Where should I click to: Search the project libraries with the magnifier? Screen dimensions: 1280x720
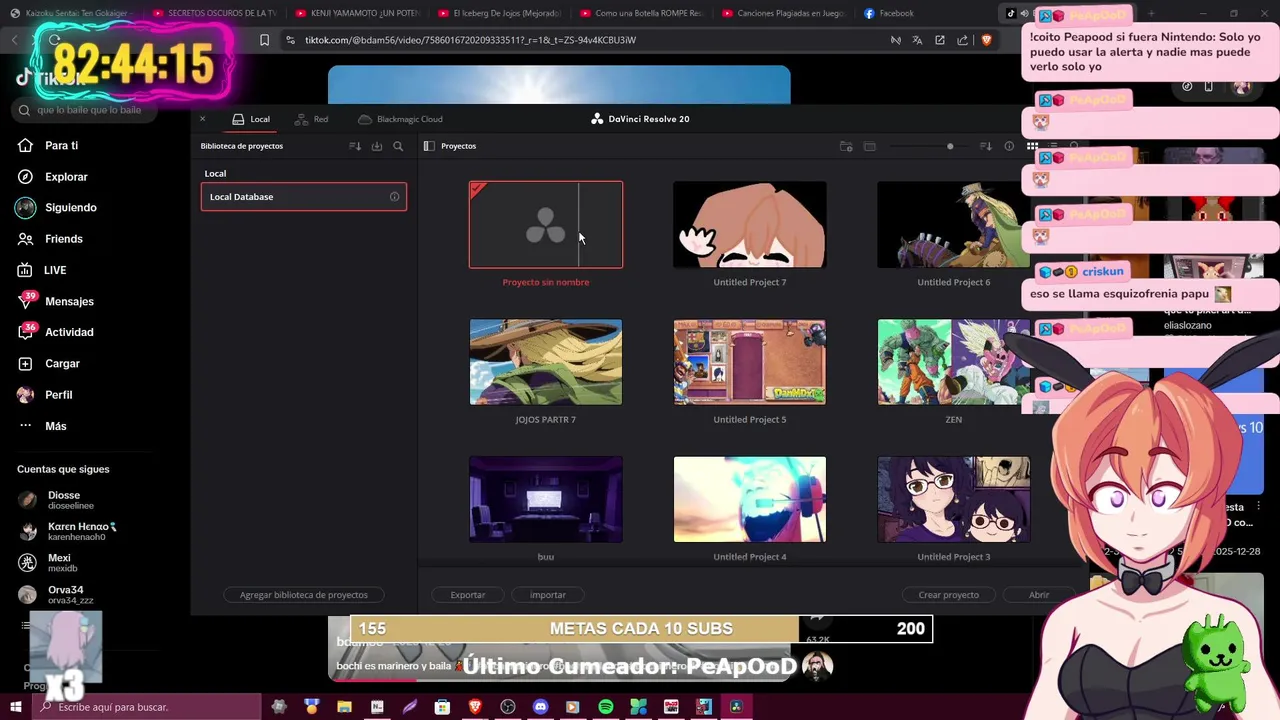point(398,146)
